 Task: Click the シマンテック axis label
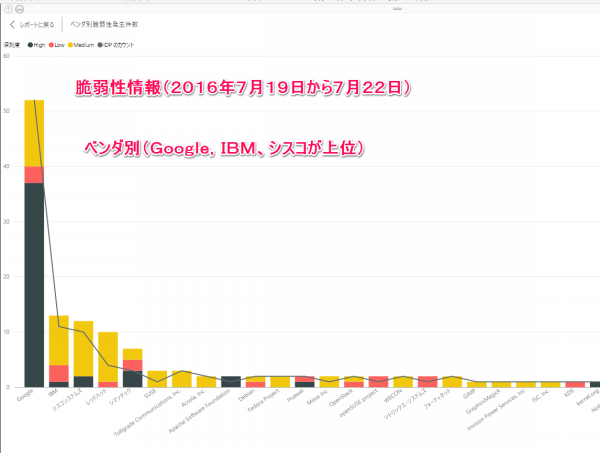[x=120, y=398]
